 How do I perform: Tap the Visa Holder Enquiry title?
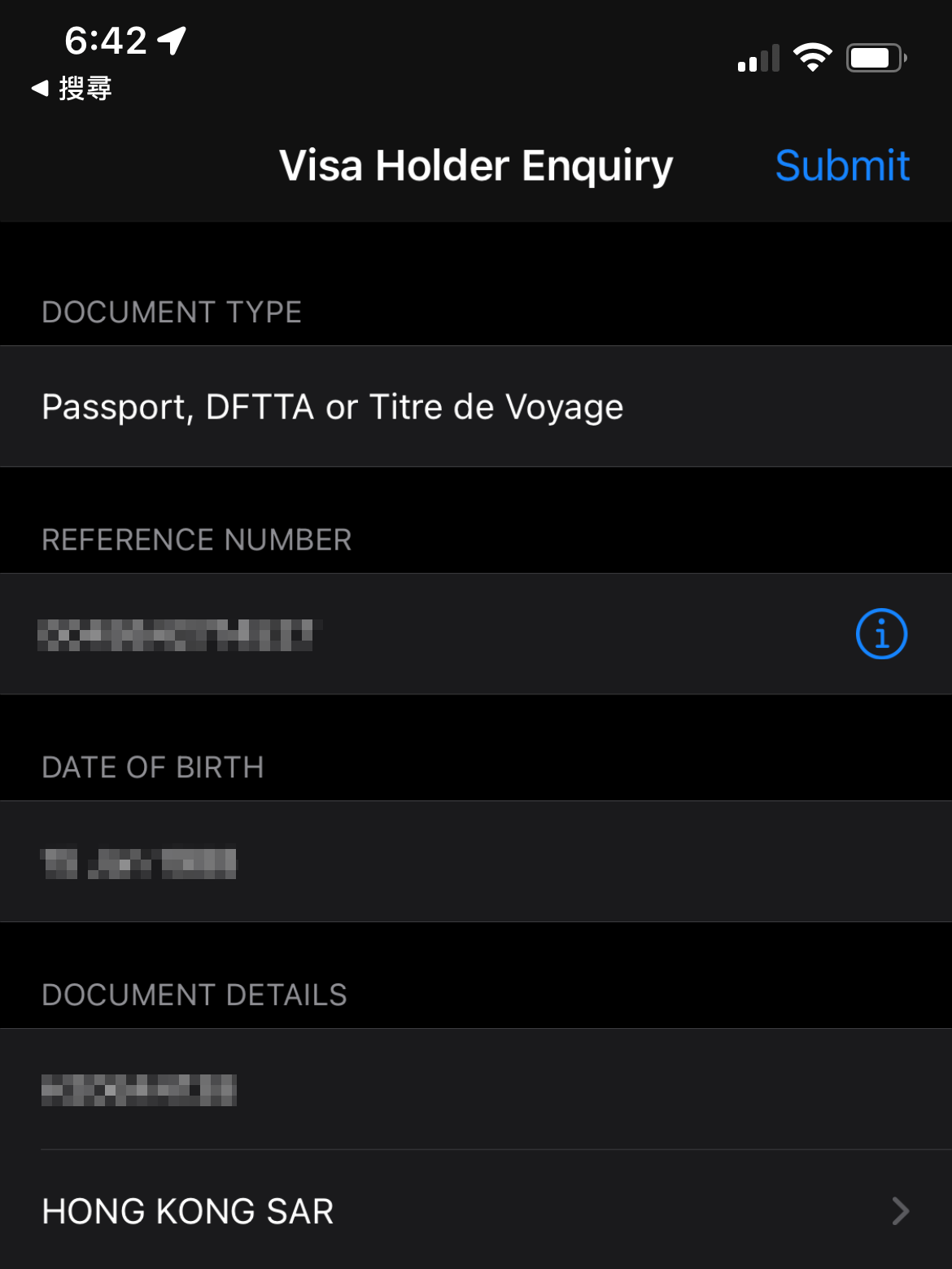476,166
